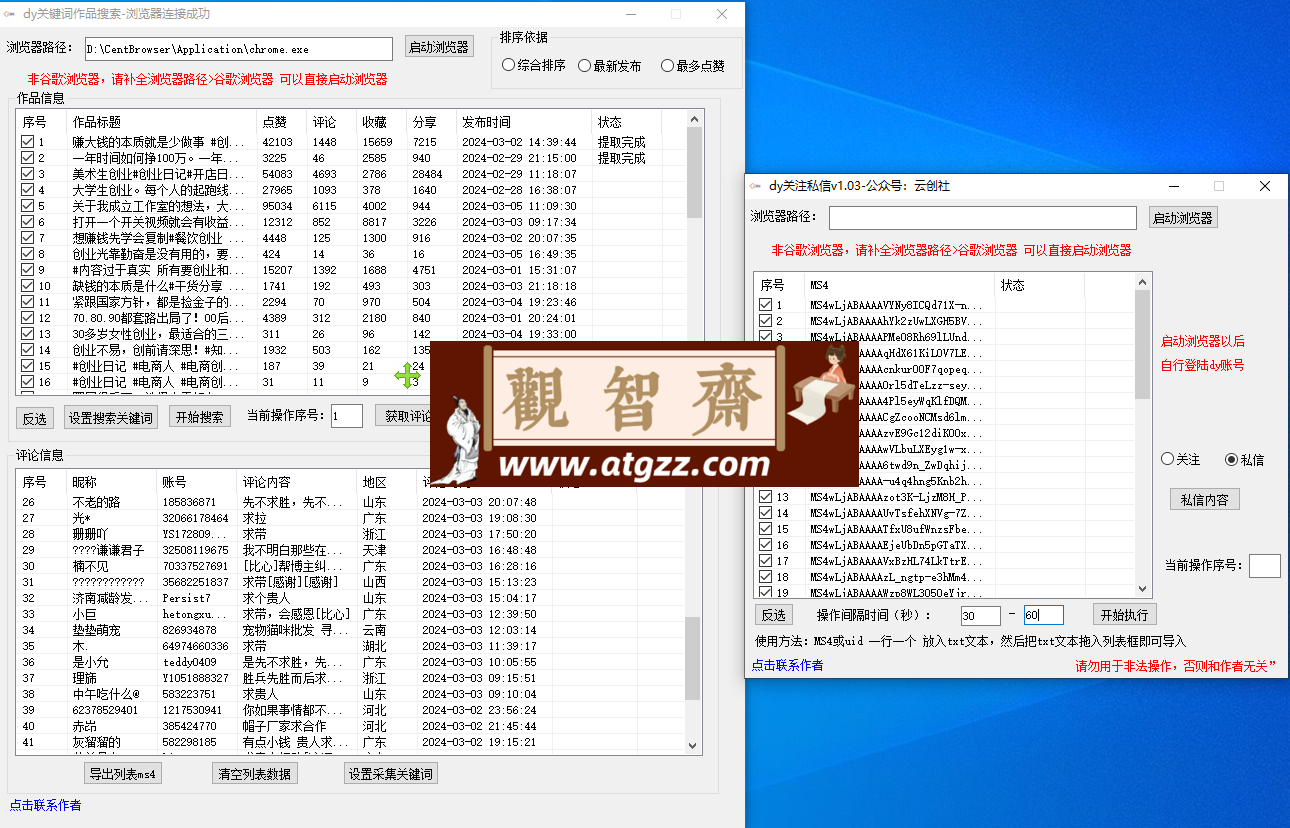Screen dimensions: 1290x828
Task: Open the 私信内容 editor
Action: [1205, 500]
